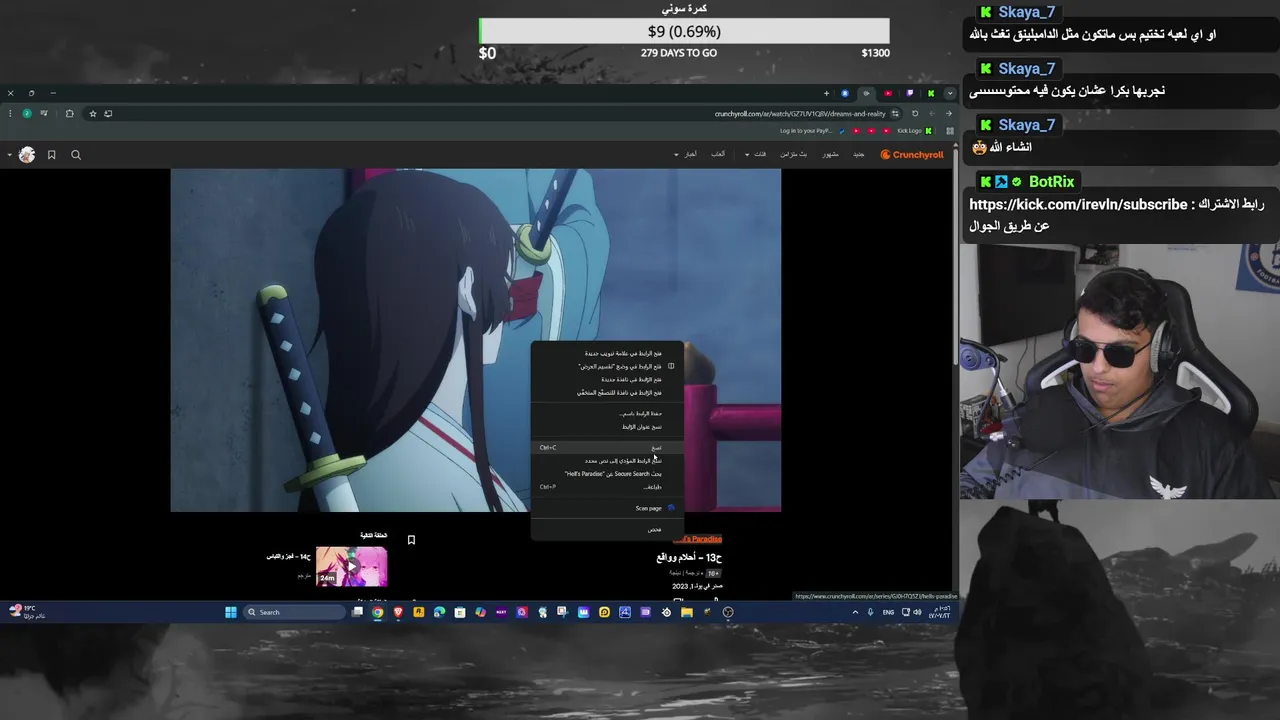Choose the Ctrl+C copy menu entry
Image resolution: width=1280 pixels, height=720 pixels.
607,447
